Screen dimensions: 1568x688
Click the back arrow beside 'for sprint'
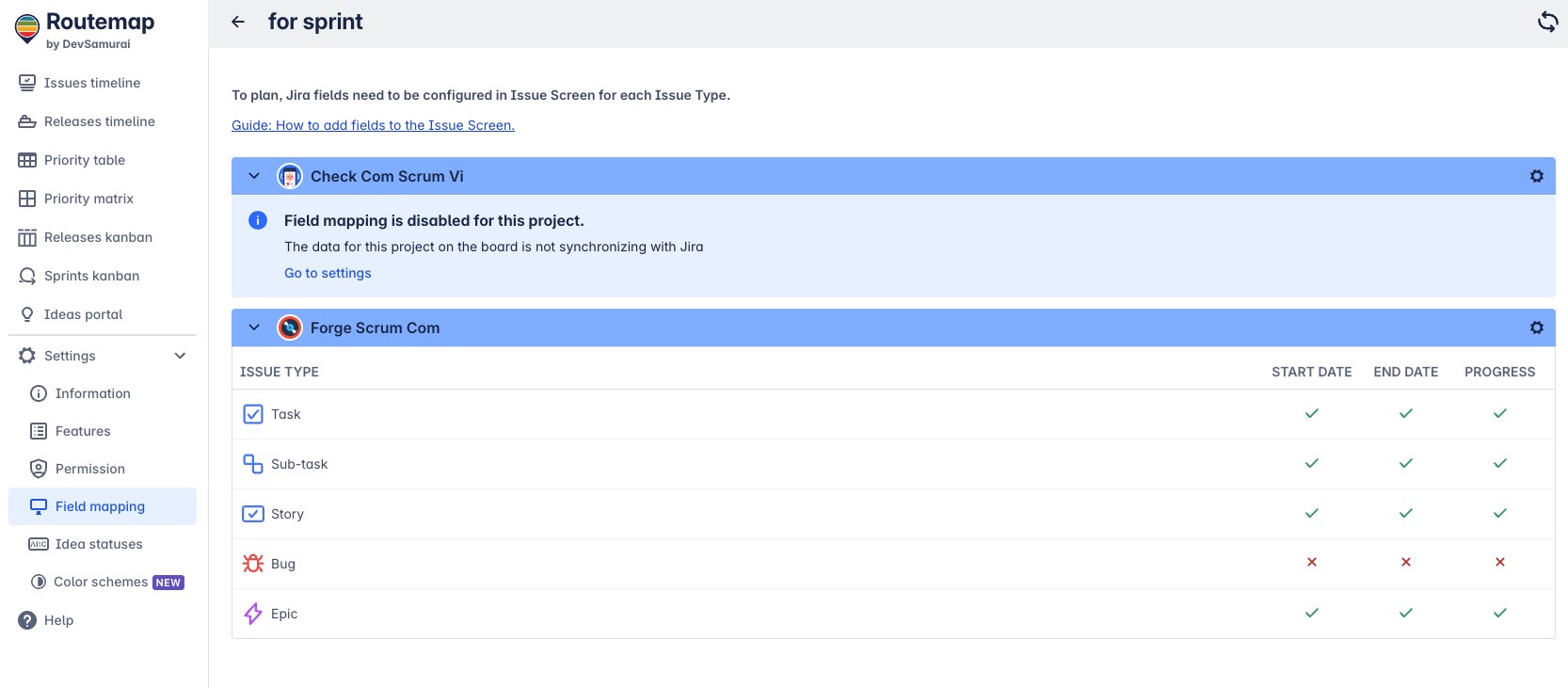click(x=238, y=22)
